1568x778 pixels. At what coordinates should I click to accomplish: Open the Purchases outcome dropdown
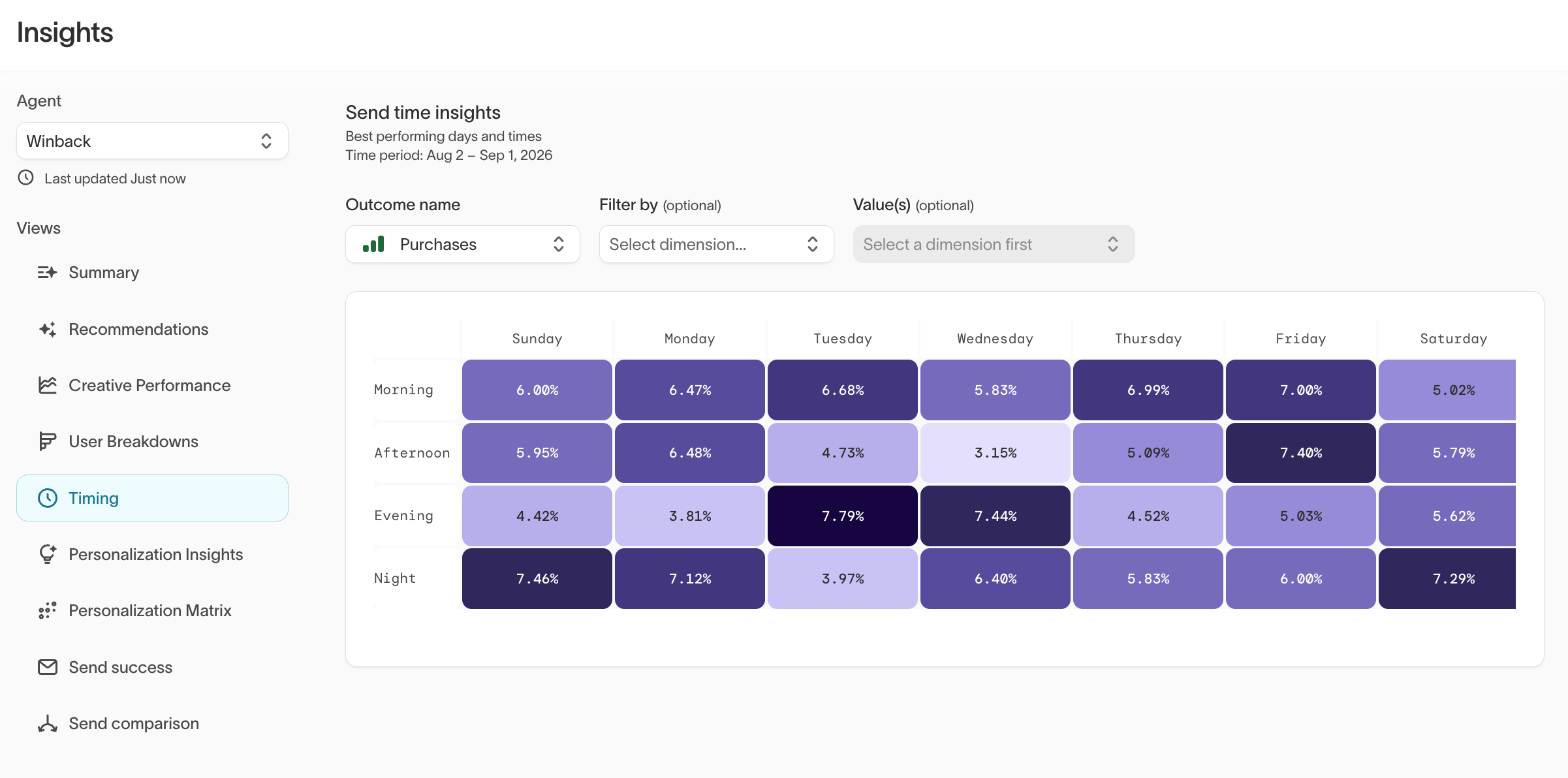coord(462,244)
